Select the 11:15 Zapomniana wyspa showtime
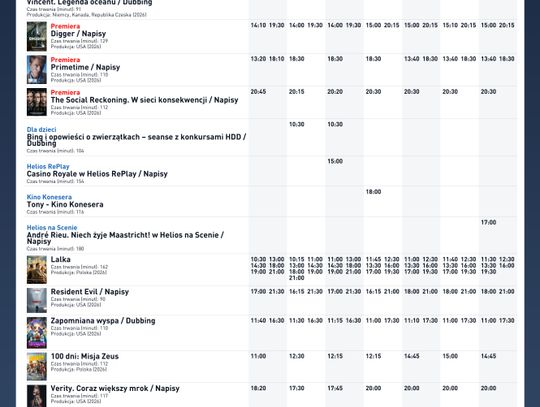540x407 pixels. [335, 321]
